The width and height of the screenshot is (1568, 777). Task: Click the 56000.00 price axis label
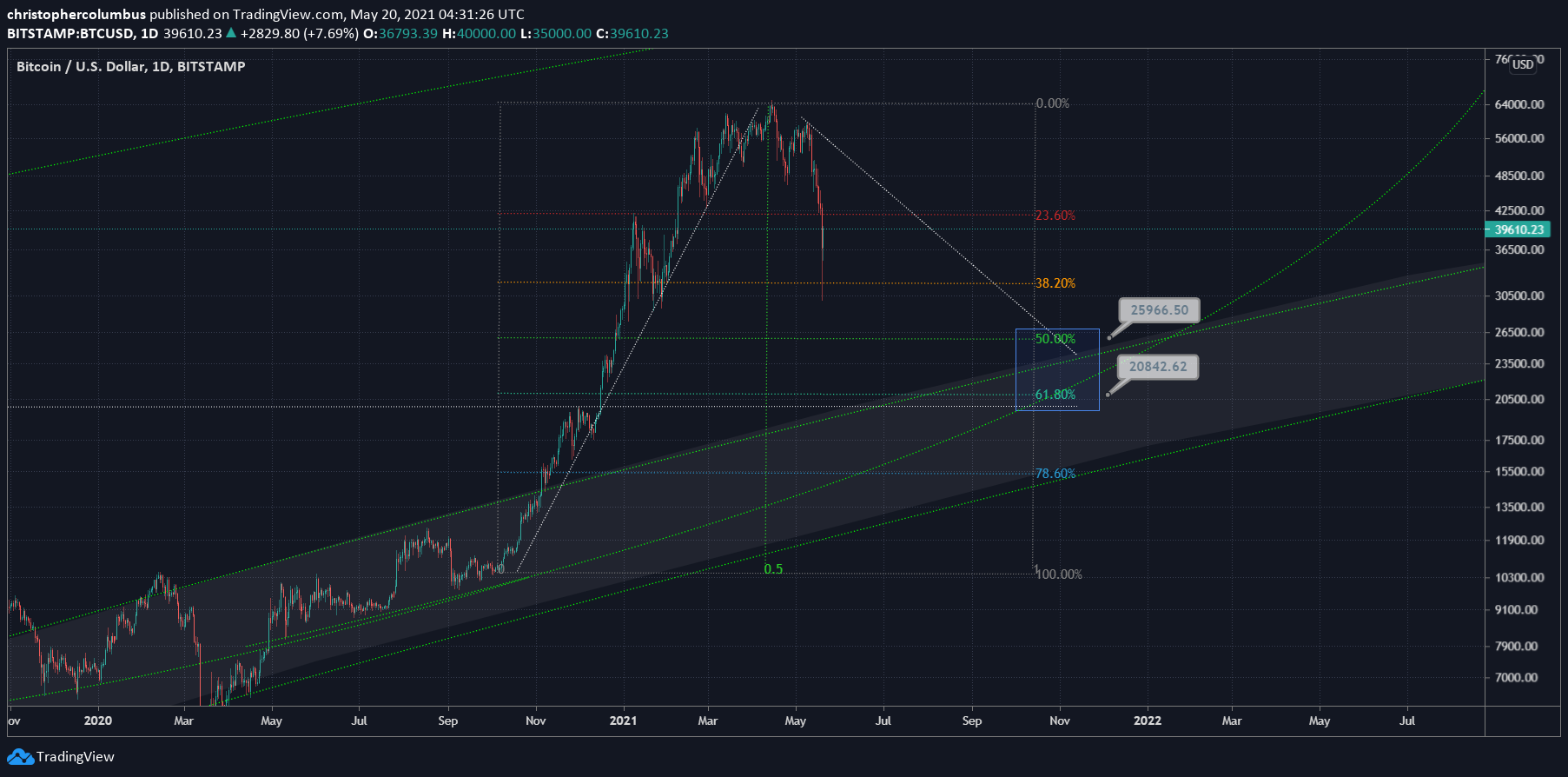[1518, 138]
